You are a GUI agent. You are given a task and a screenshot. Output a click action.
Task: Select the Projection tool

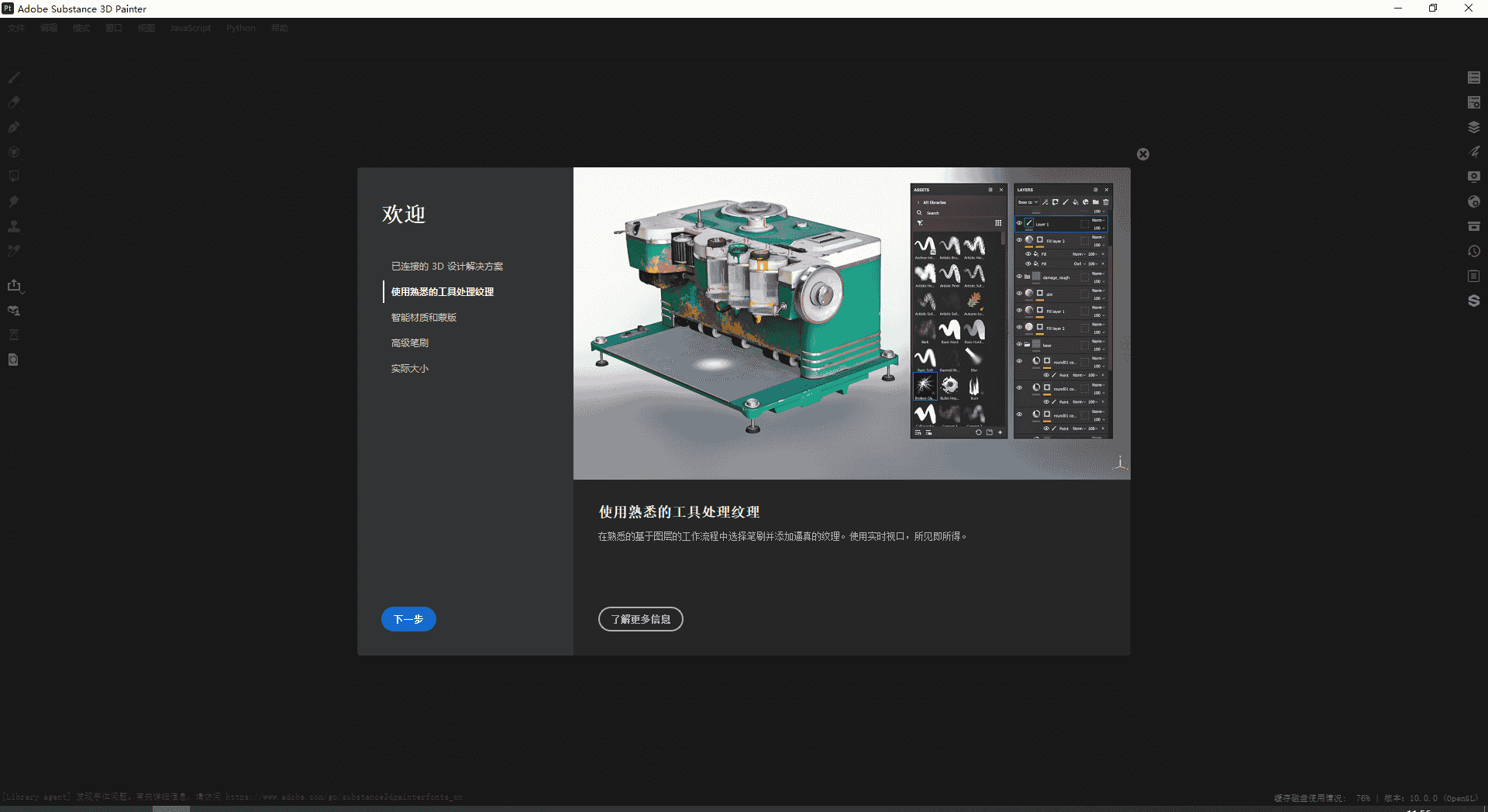(14, 127)
